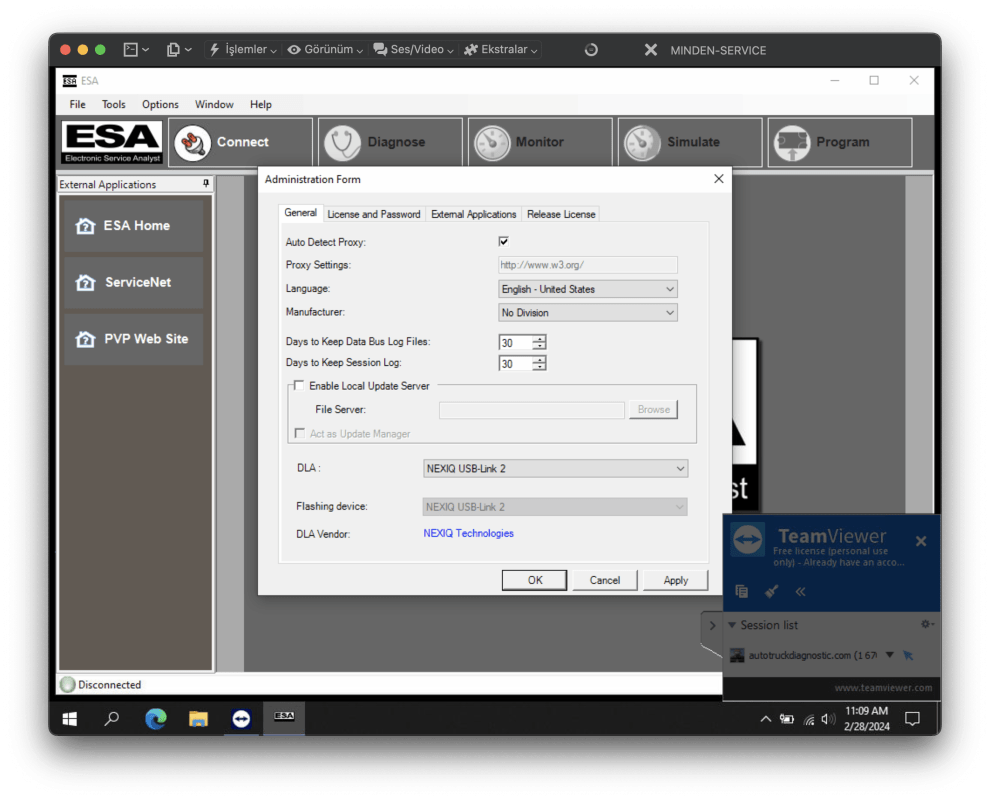Expand the Ses/Video menu
The image size is (990, 800).
pyautogui.click(x=414, y=50)
